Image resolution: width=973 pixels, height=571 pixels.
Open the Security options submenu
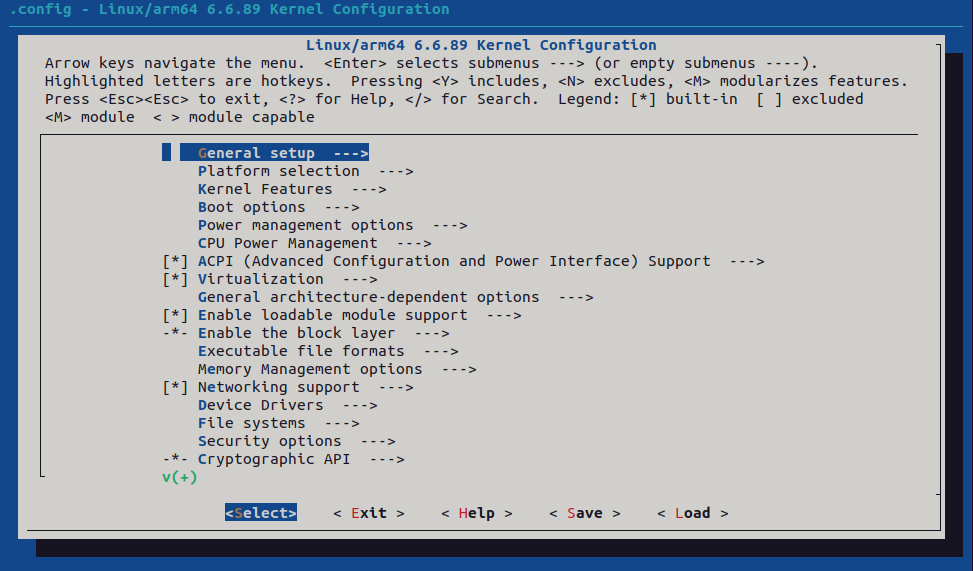269,441
